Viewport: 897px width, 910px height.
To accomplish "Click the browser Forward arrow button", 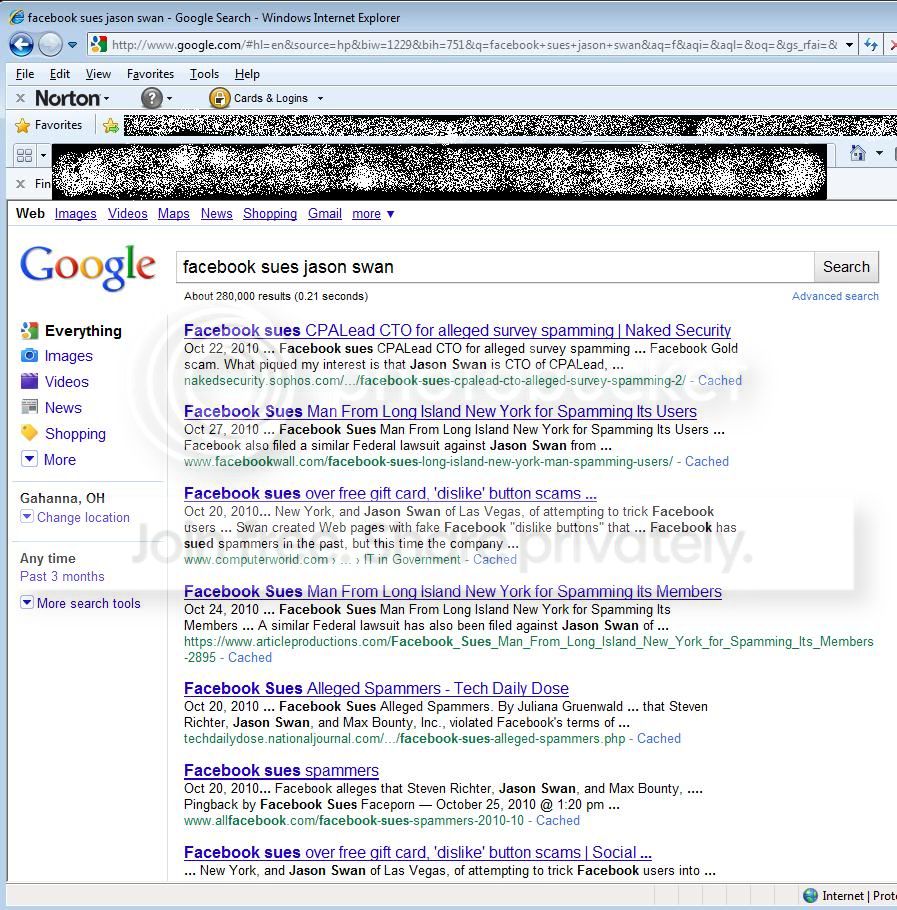I will point(50,45).
